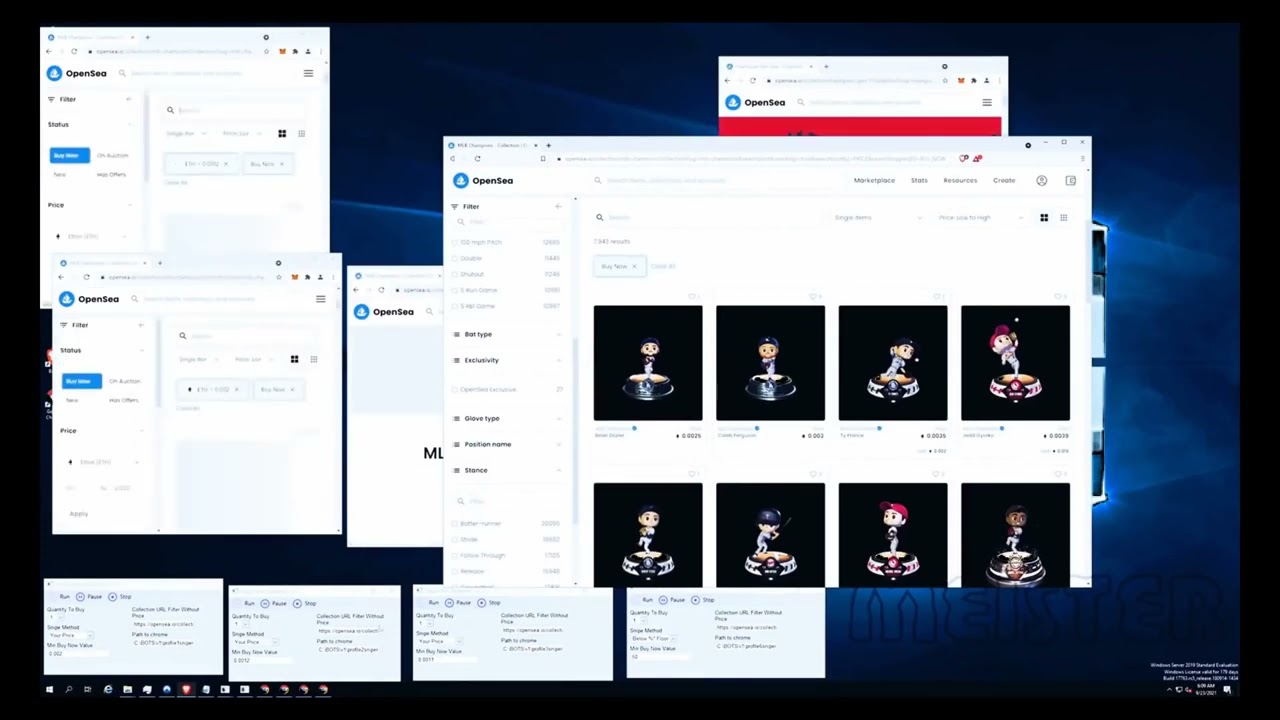The width and height of the screenshot is (1280, 720).
Task: Select large grid view in top-left window
Action: 282,134
